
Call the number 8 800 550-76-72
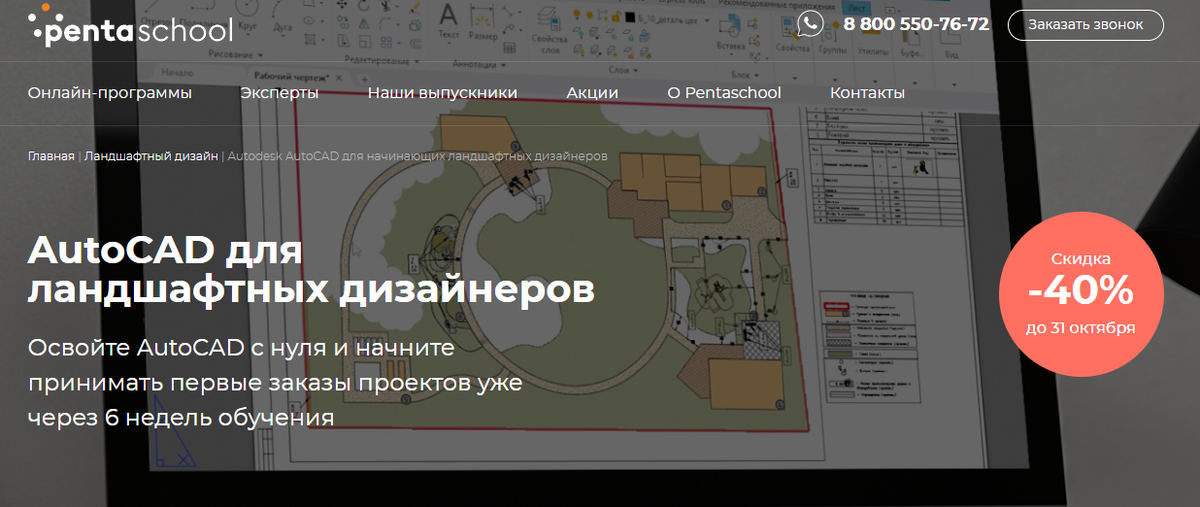[916, 24]
